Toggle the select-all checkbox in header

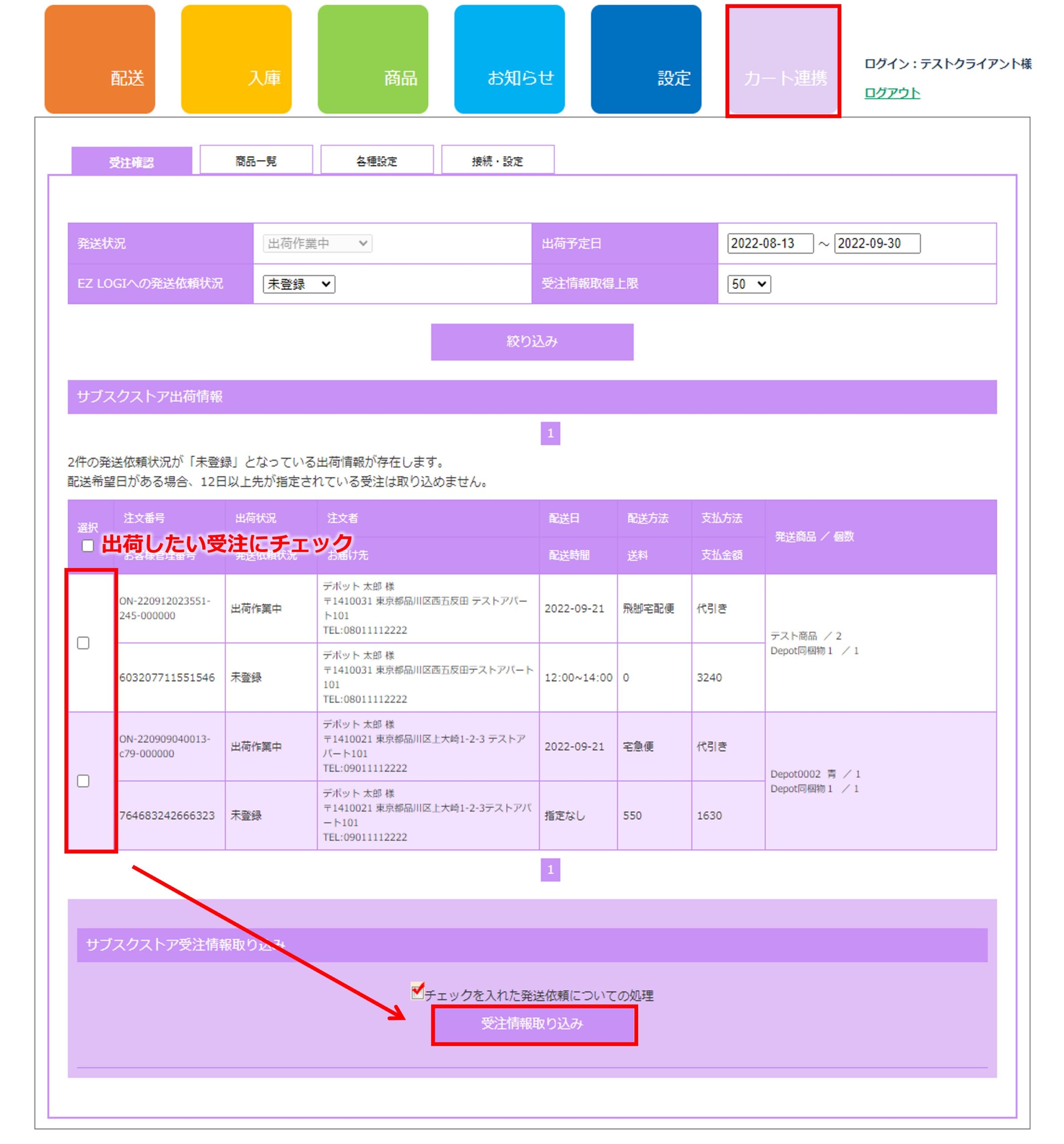[88, 546]
